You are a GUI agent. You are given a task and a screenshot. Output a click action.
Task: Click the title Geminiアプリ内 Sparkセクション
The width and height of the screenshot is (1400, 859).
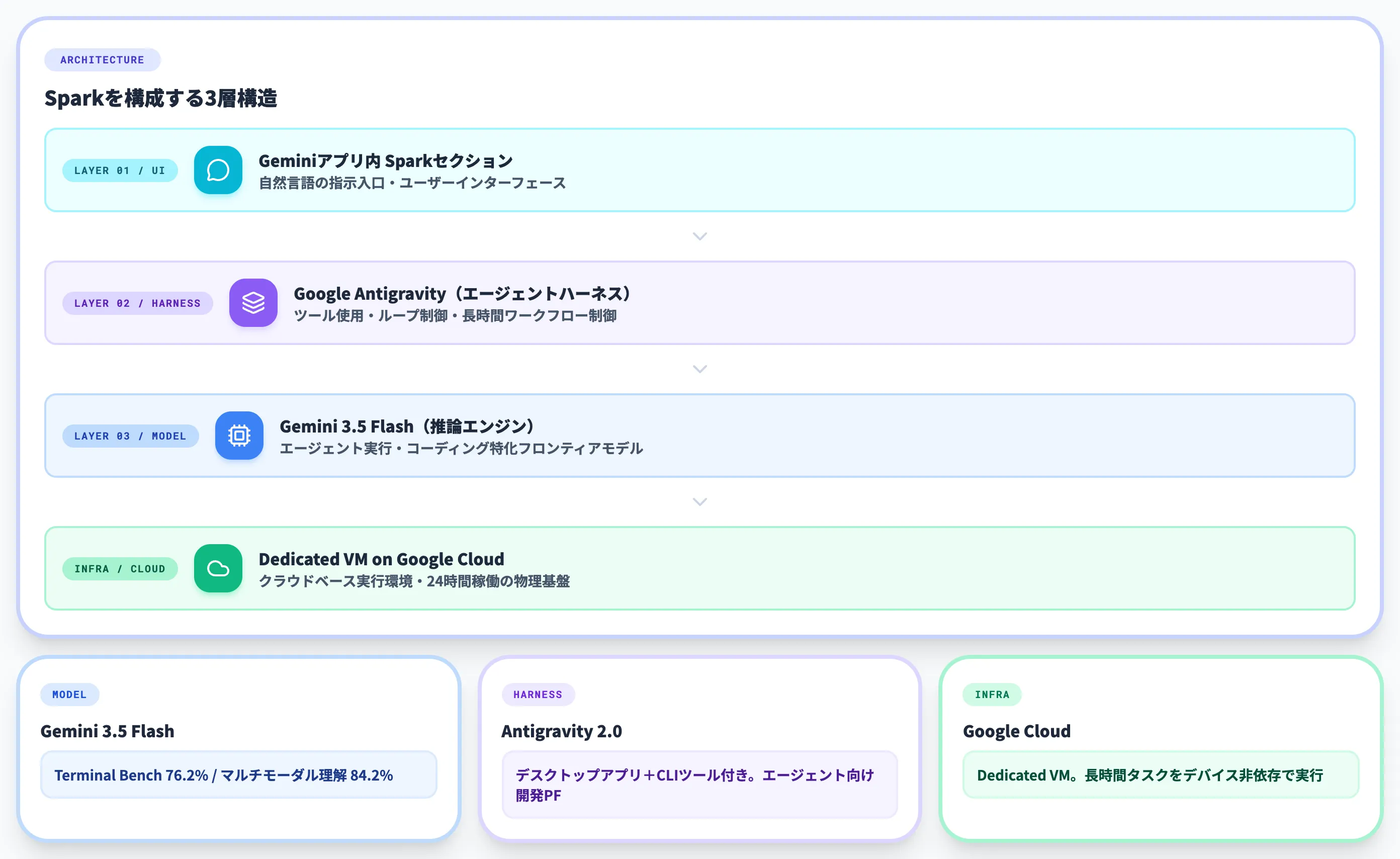click(386, 161)
